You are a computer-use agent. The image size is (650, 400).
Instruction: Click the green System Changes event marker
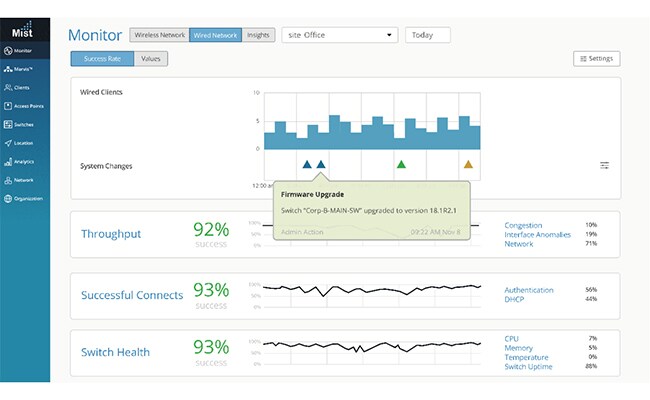(x=401, y=164)
